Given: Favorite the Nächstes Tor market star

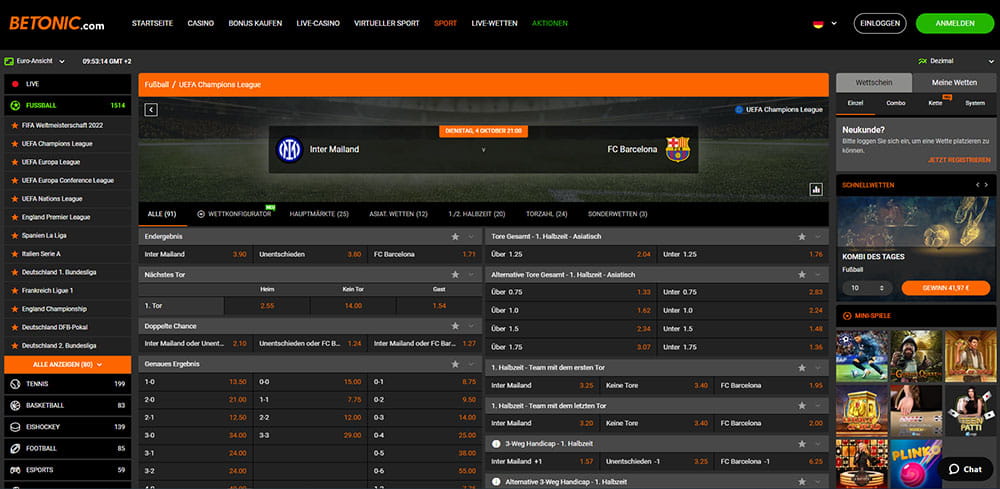Looking at the screenshot, I should [x=455, y=275].
